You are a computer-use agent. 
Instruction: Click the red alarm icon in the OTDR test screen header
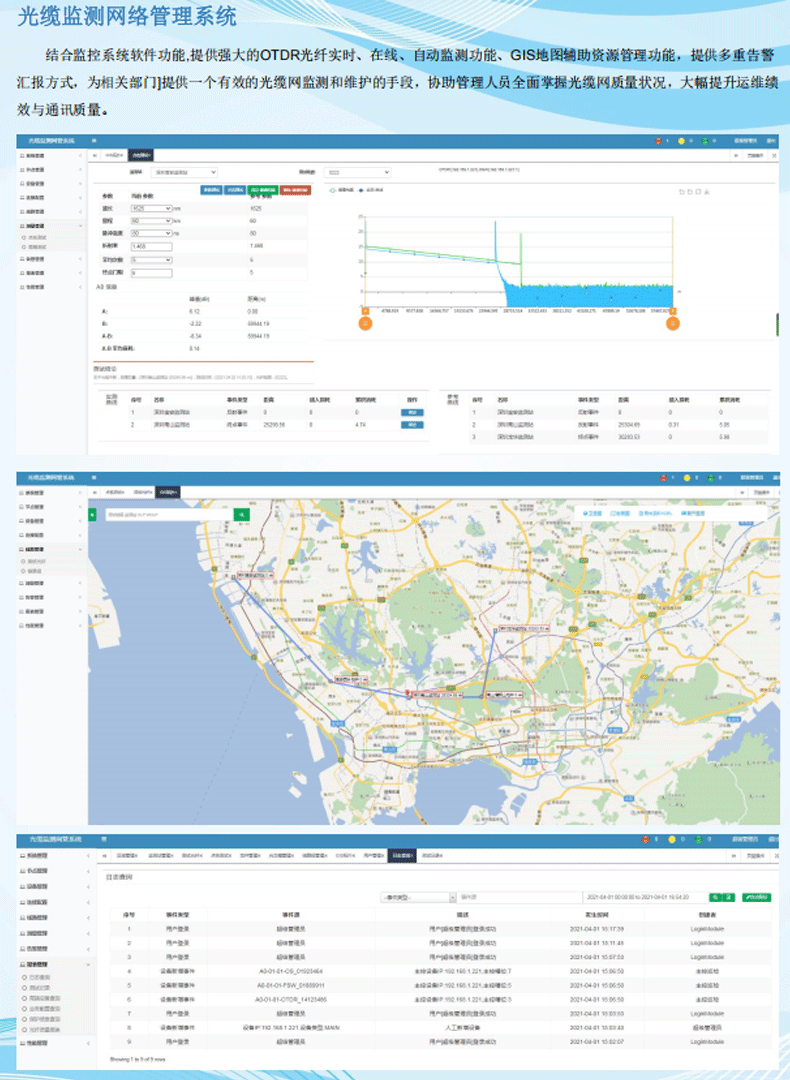tap(658, 141)
